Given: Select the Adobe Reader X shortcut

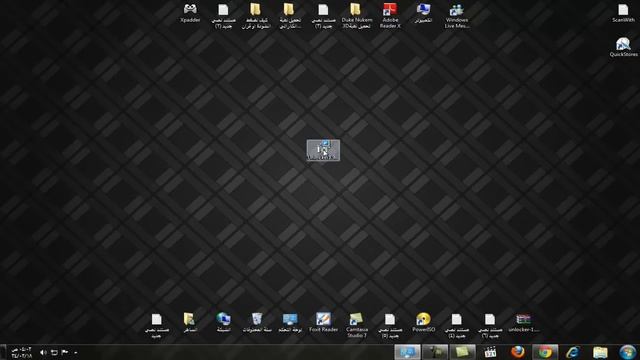Looking at the screenshot, I should click(390, 16).
